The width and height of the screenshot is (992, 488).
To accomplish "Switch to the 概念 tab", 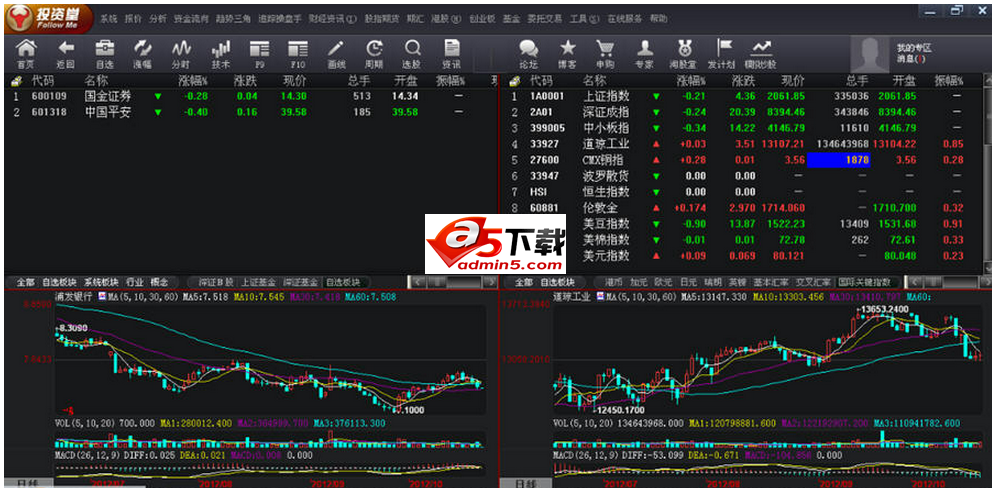I will click(159, 282).
